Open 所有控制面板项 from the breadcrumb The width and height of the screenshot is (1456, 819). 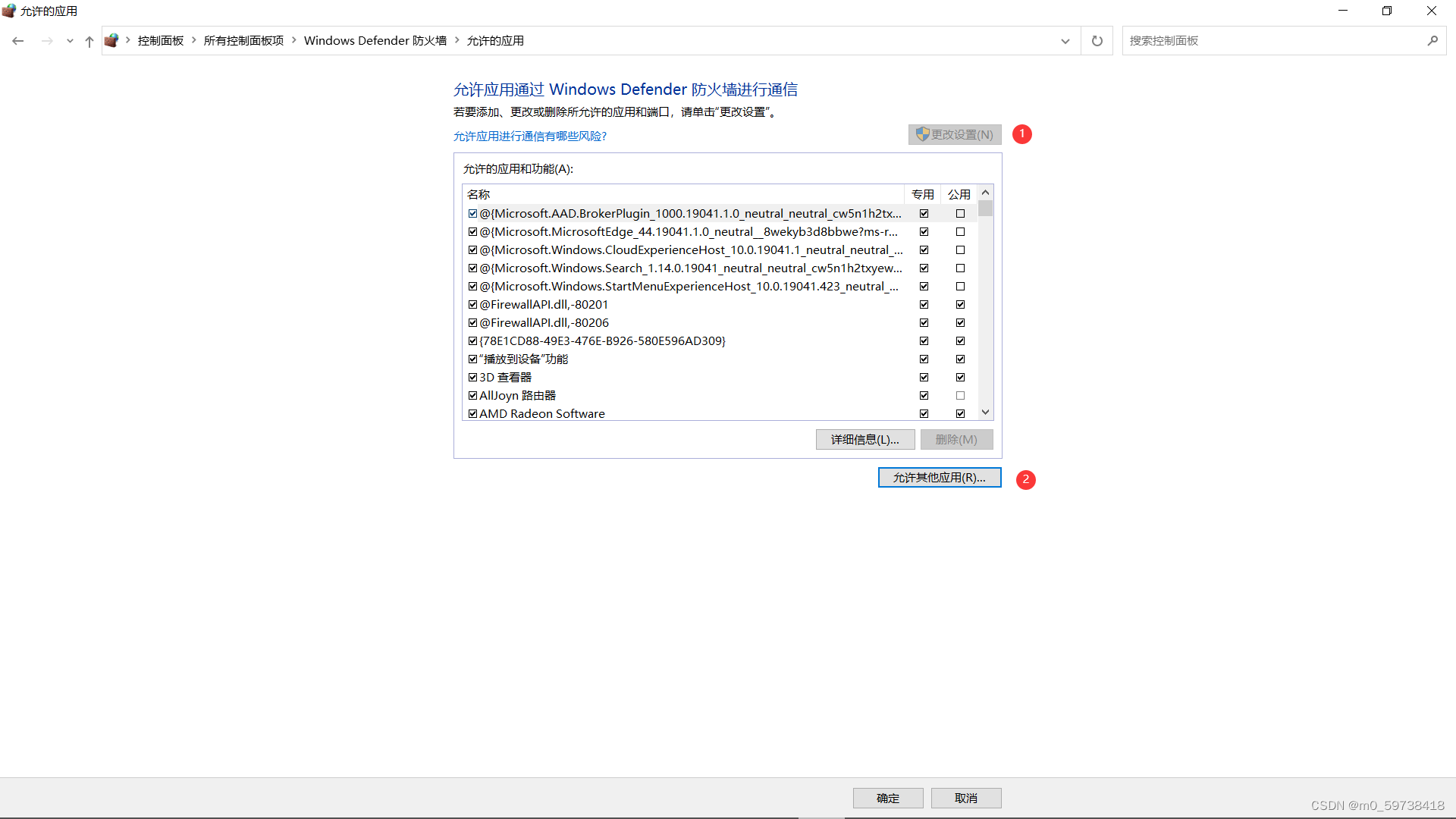[x=243, y=40]
